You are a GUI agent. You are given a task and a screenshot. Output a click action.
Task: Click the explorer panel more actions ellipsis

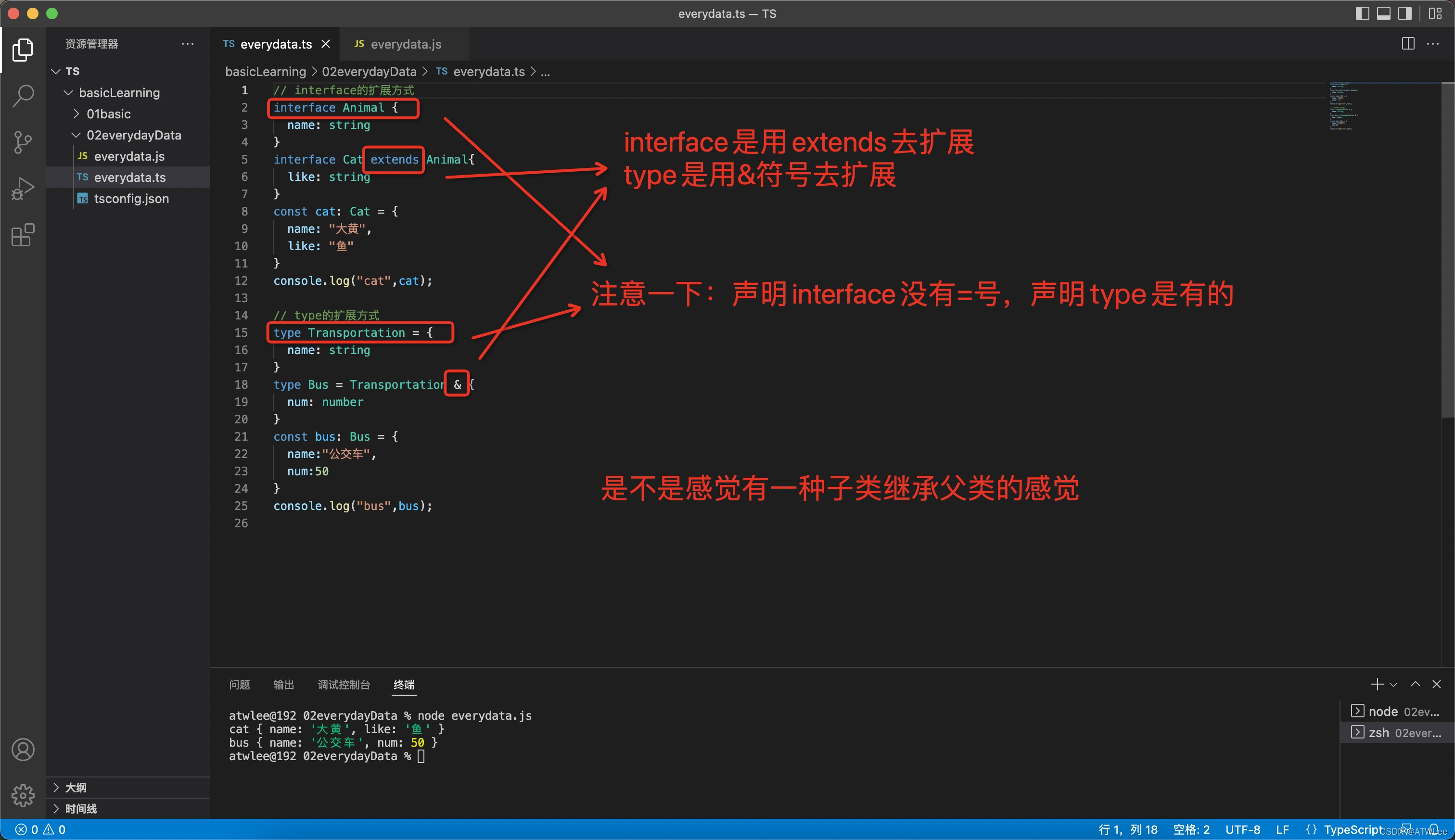(x=188, y=44)
